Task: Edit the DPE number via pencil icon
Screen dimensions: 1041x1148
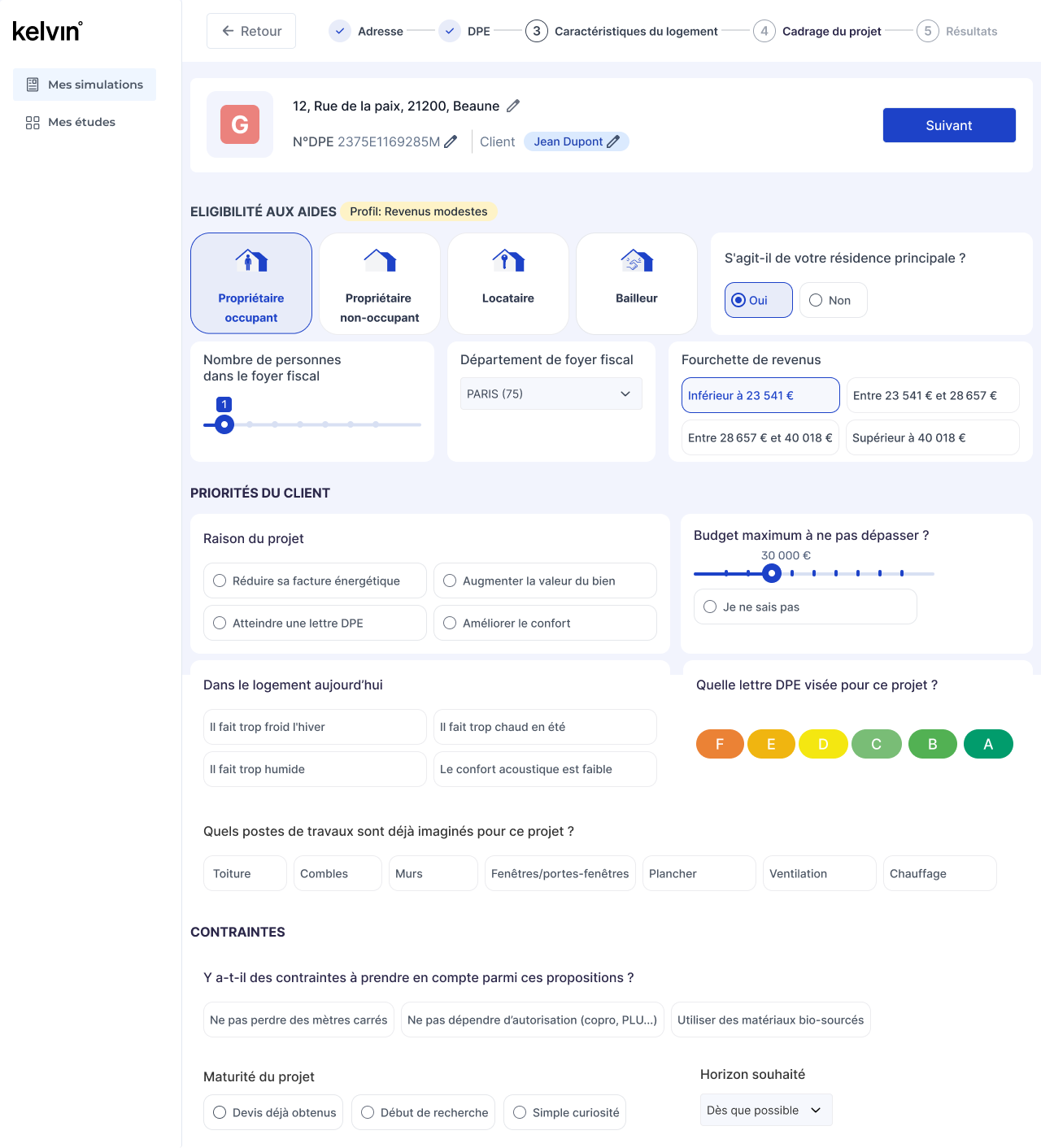Action: coord(451,141)
